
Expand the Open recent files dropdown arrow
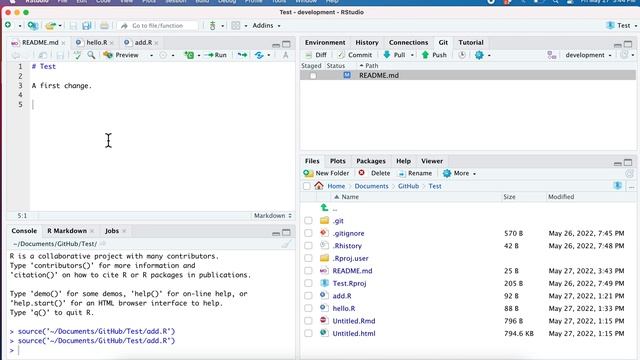point(60,26)
